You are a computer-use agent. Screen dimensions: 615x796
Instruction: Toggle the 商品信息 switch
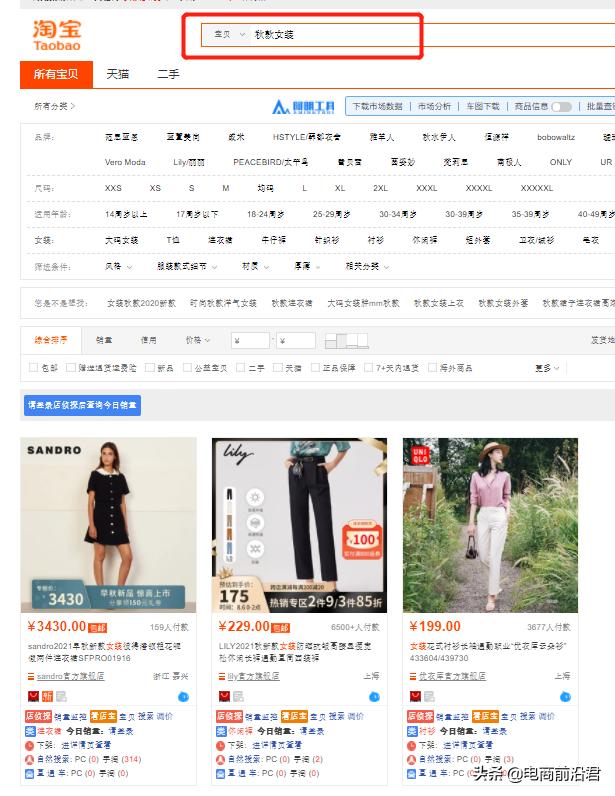[562, 107]
